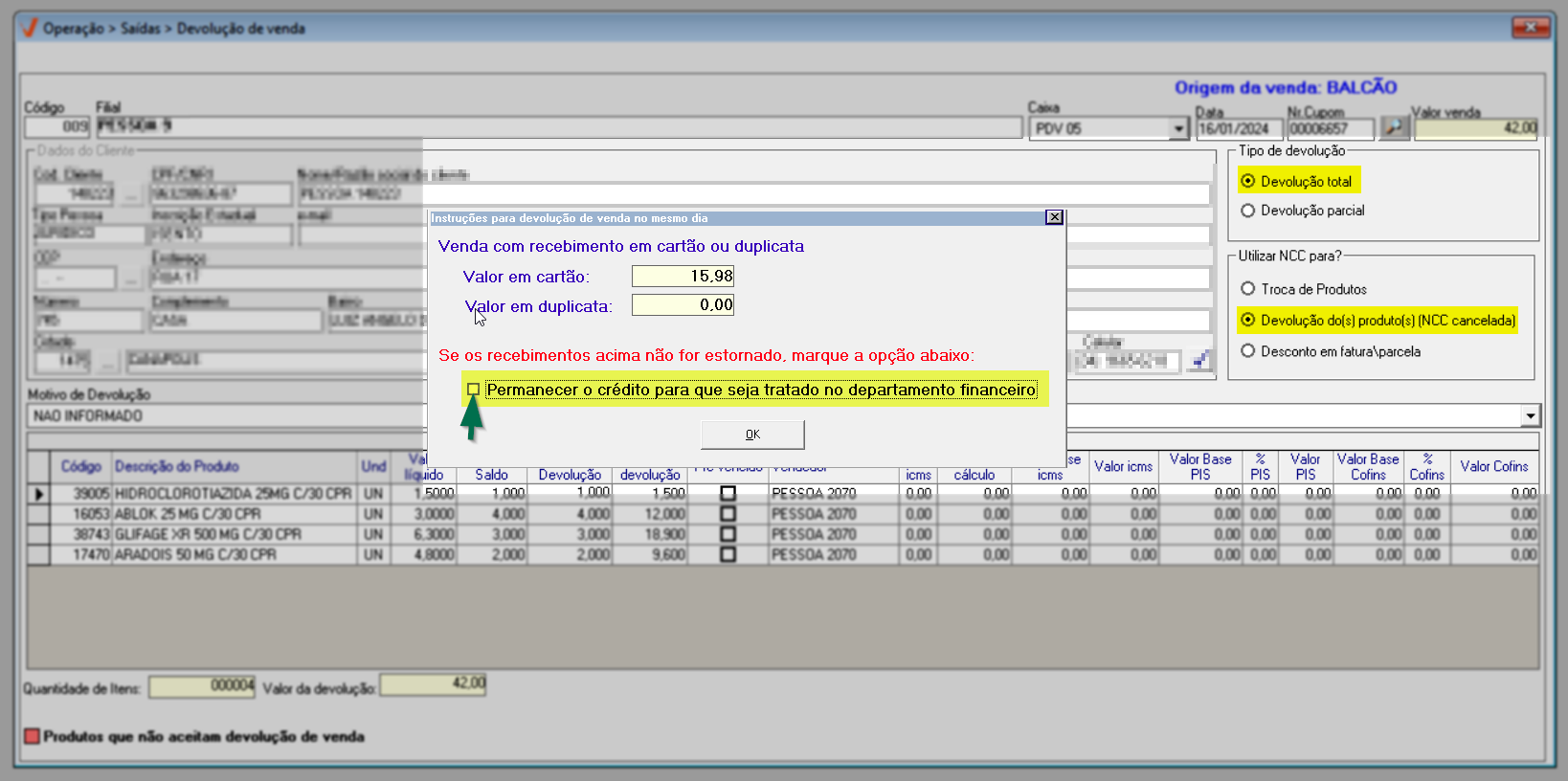Tick the checkbox in the ABLOK 25 MG row
This screenshot has width=1568, height=781.
click(728, 514)
